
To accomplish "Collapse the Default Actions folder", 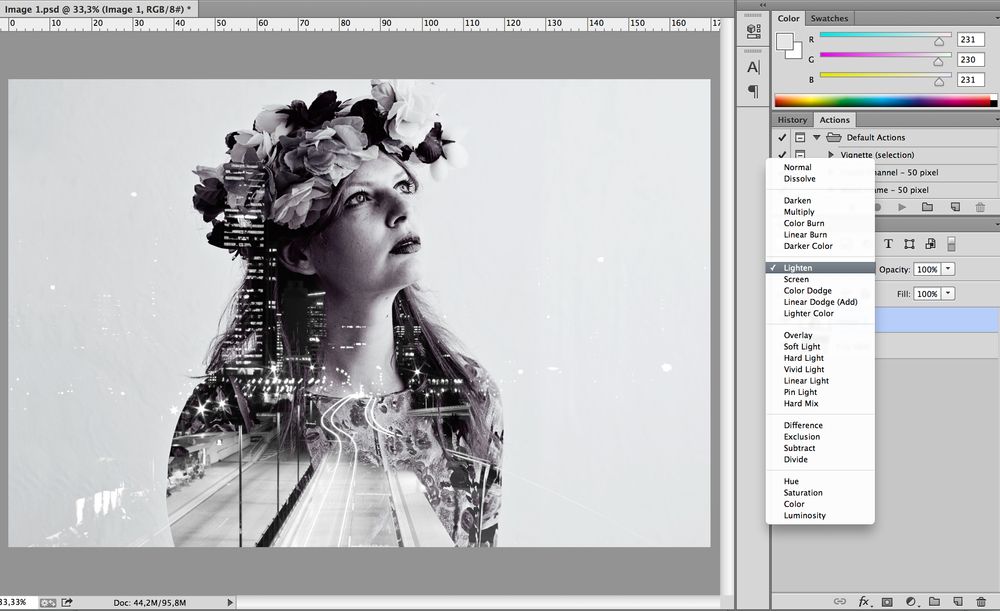I will (817, 137).
